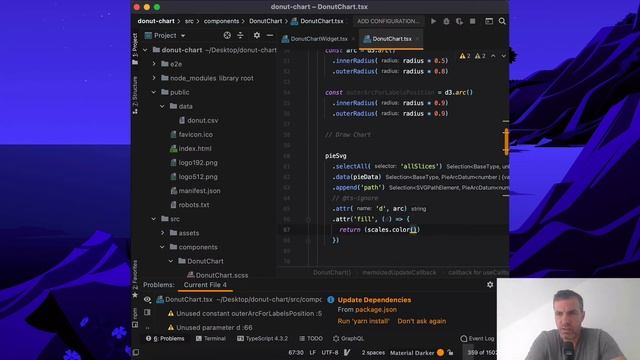Screen dimensions: 640x360
Task: Click components in the breadcrumb path
Action: [221, 21]
